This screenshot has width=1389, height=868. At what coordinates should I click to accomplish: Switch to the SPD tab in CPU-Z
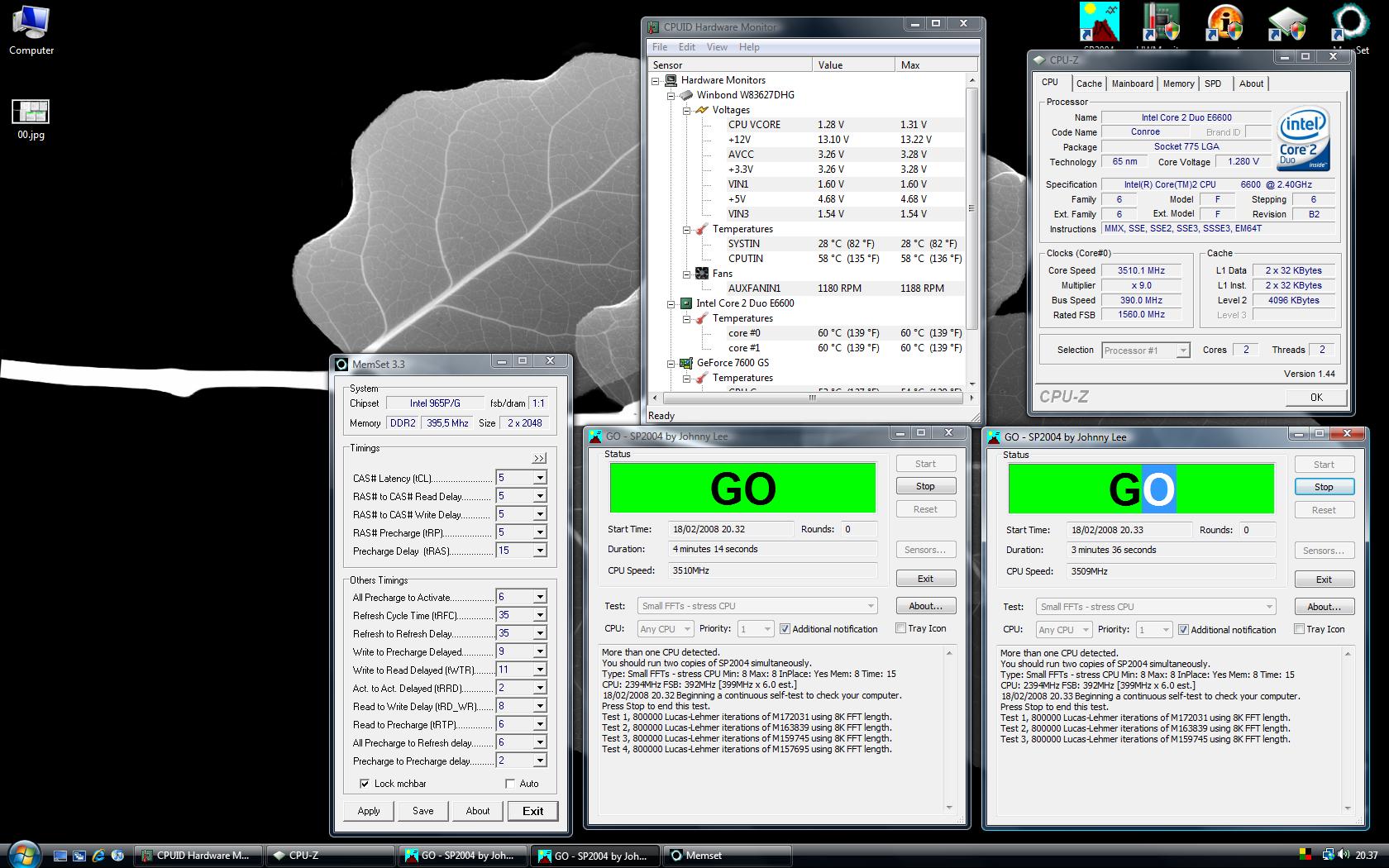click(x=1212, y=83)
